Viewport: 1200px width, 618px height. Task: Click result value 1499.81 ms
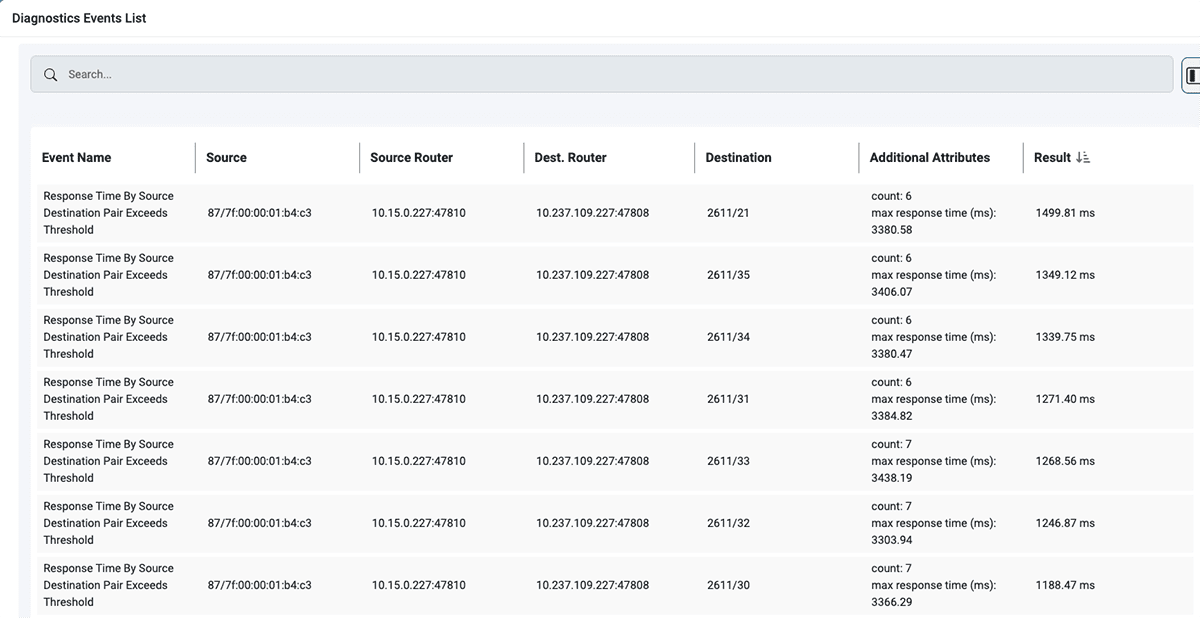(x=1065, y=213)
